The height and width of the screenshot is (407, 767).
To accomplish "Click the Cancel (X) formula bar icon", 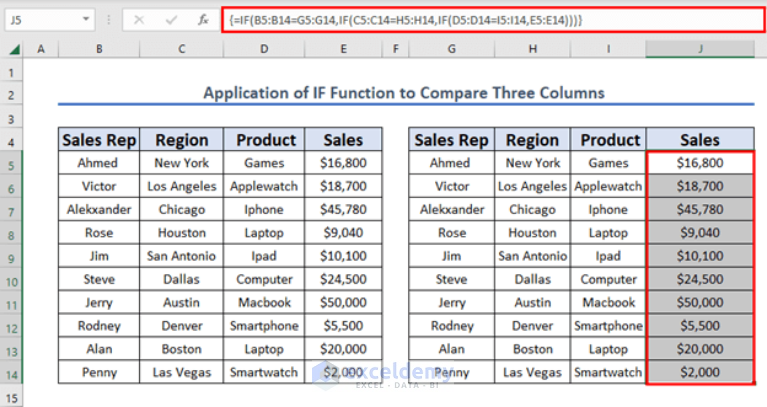I will coord(139,20).
